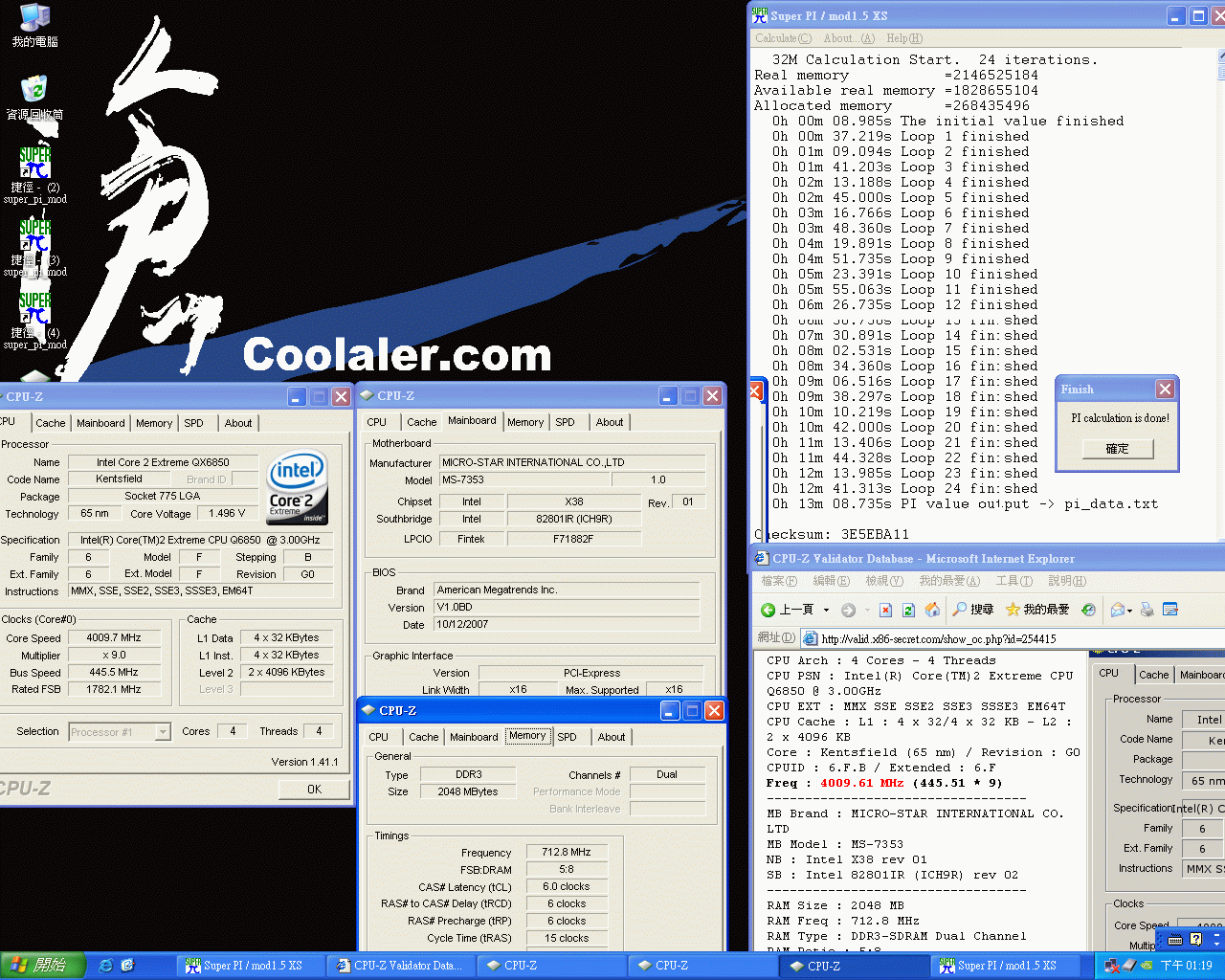Activate the first Super PI taskbar button

[251, 966]
